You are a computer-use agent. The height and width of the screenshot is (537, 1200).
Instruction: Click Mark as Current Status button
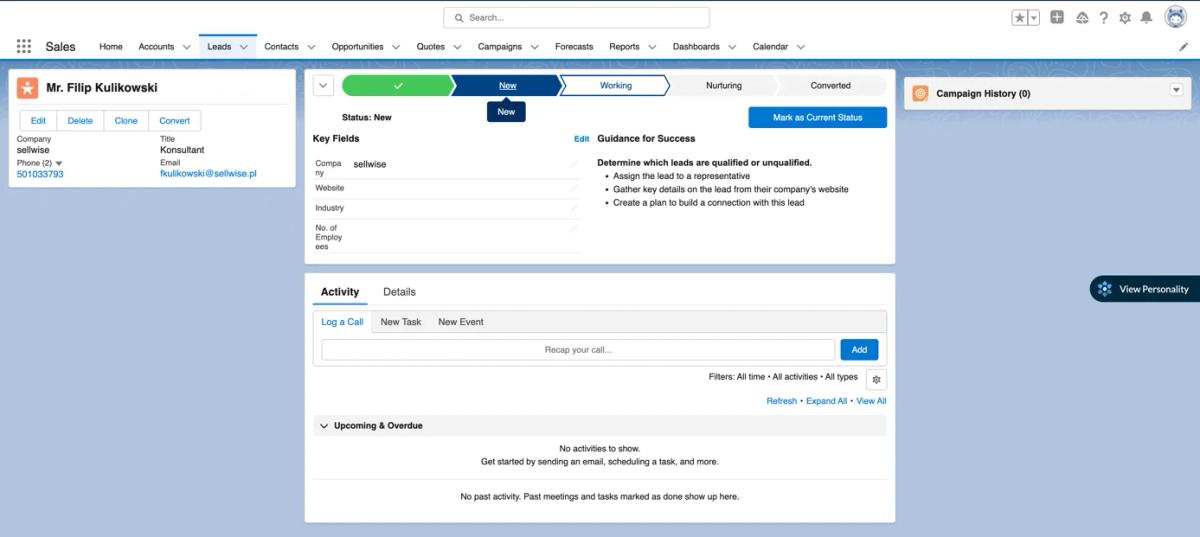(x=817, y=117)
